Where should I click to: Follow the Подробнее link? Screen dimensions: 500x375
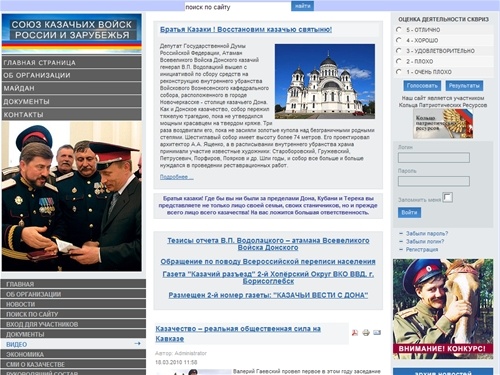(x=176, y=177)
